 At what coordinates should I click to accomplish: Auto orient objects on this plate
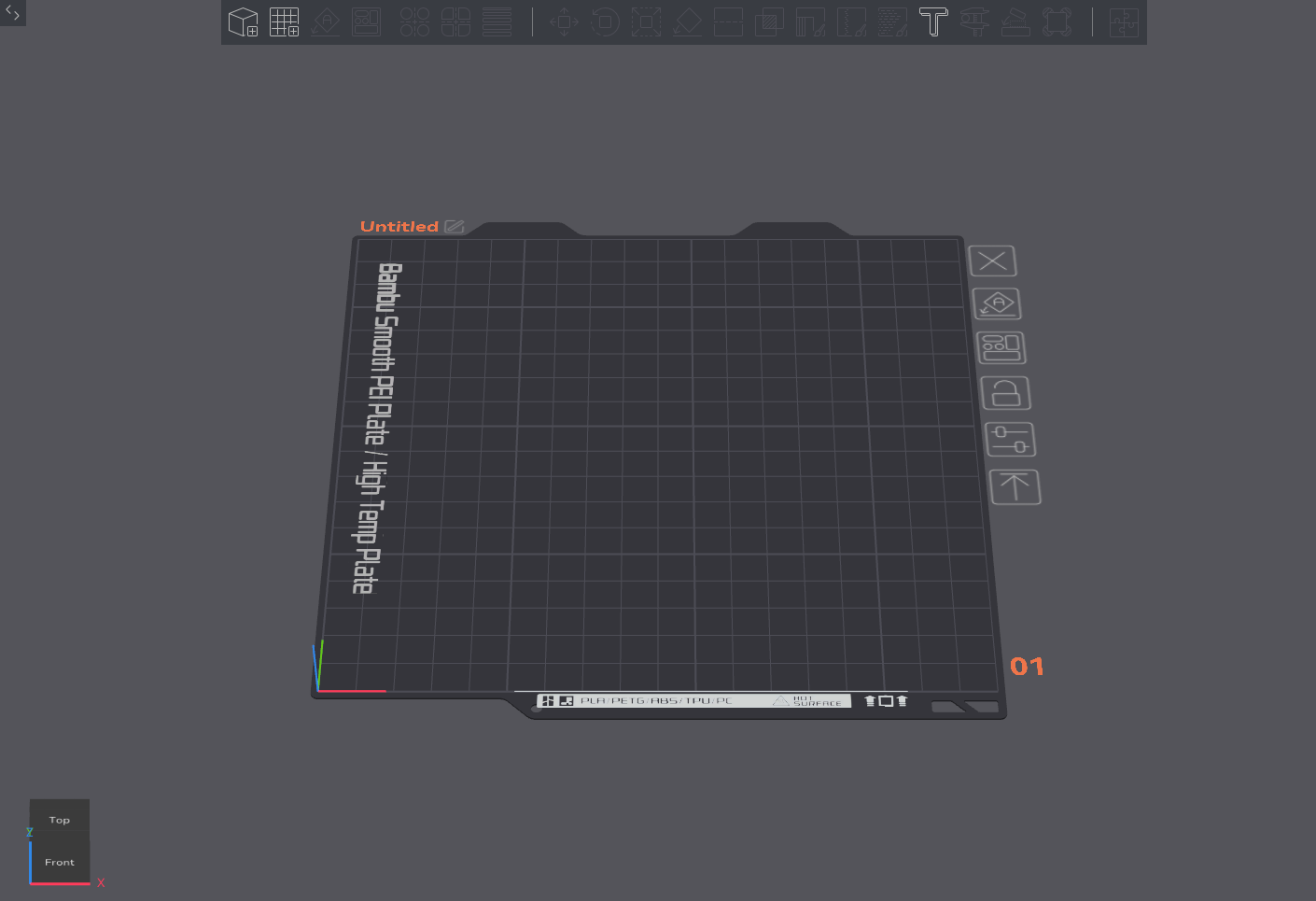(997, 304)
